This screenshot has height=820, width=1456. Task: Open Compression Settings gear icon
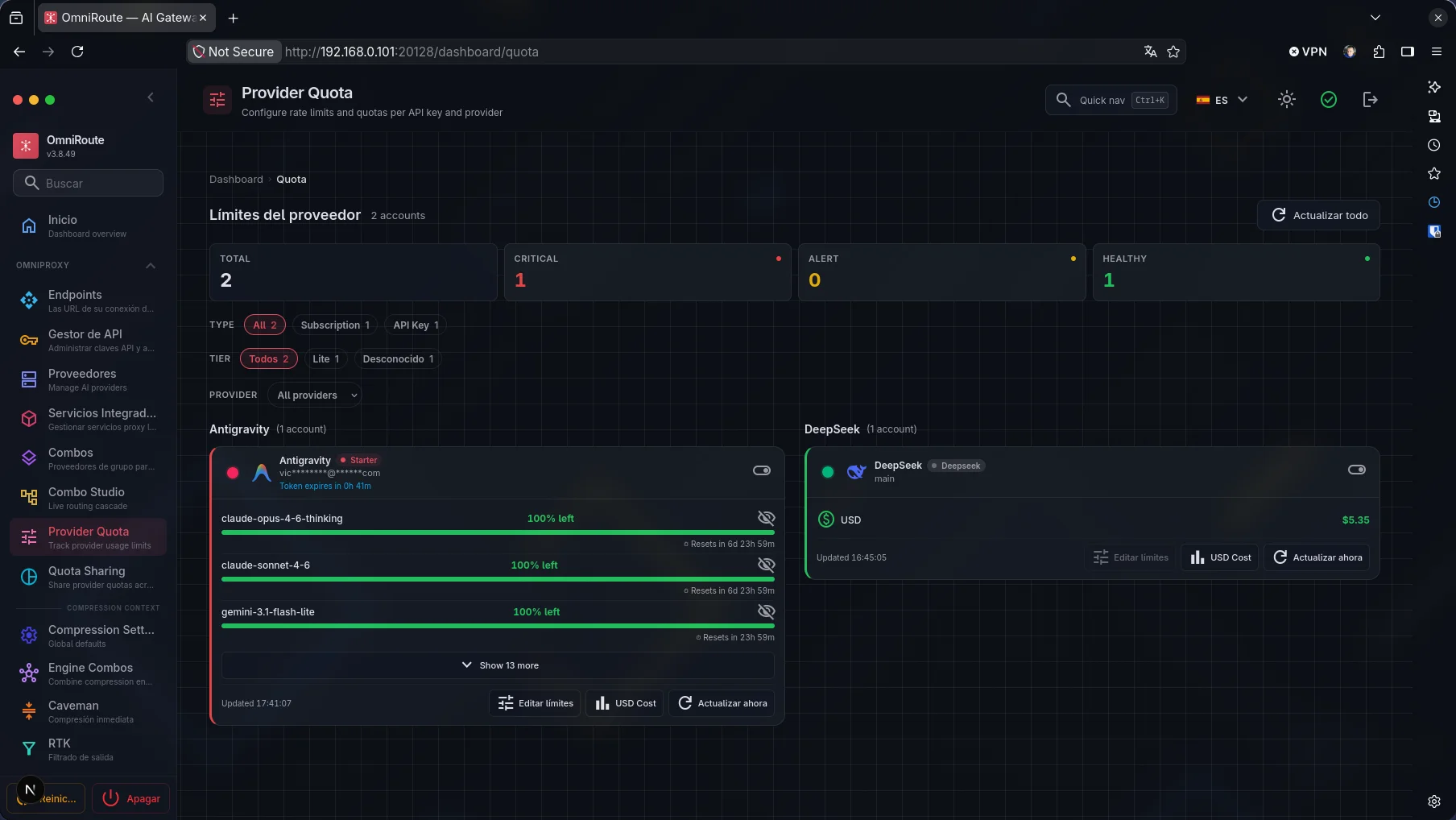29,636
